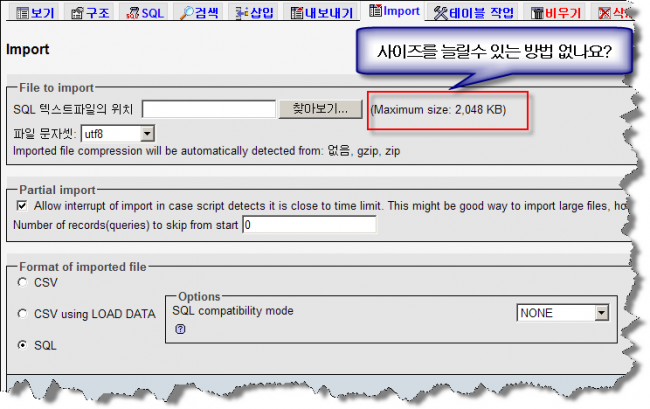
Task: Click the Options legend text
Action: 199,297
